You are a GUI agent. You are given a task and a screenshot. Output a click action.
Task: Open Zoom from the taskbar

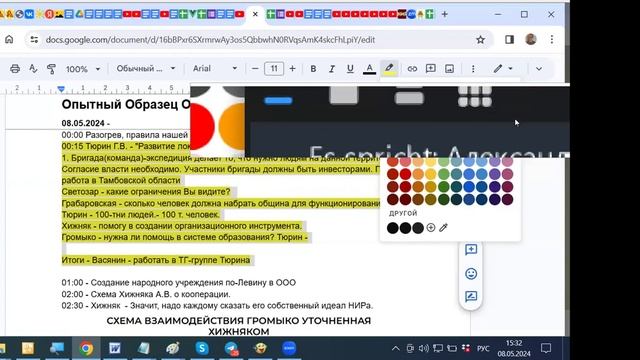(x=289, y=348)
